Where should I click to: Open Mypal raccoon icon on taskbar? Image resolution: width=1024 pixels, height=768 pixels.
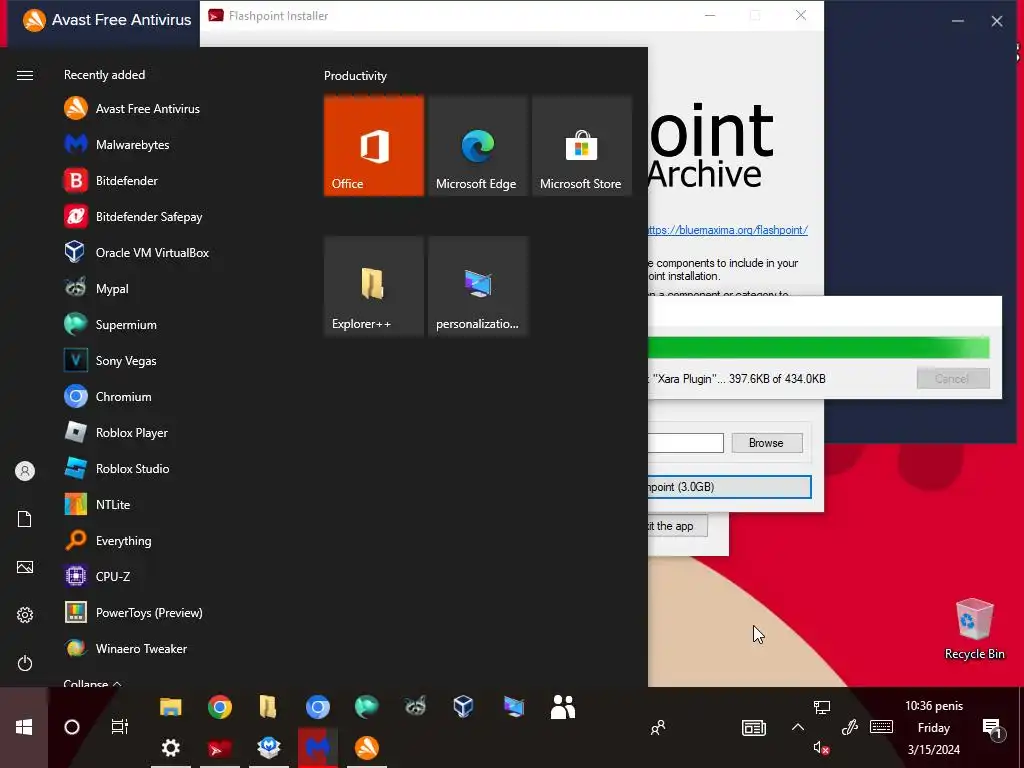(415, 707)
